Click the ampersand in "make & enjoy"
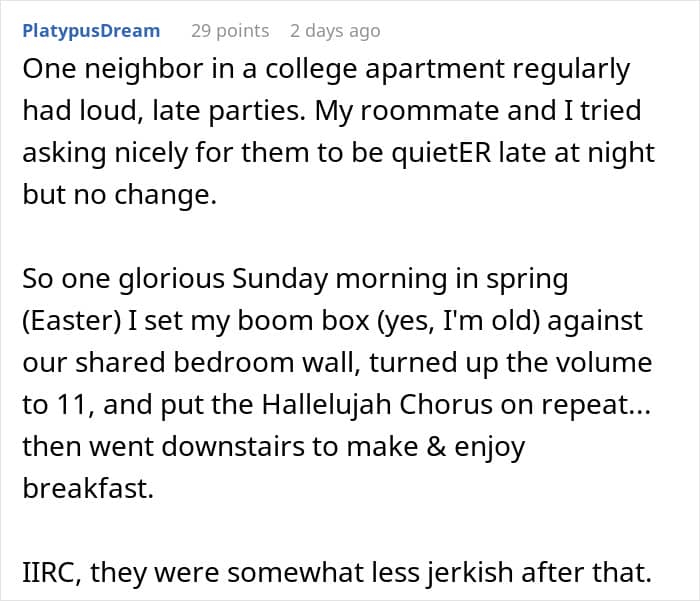 [x=436, y=447]
